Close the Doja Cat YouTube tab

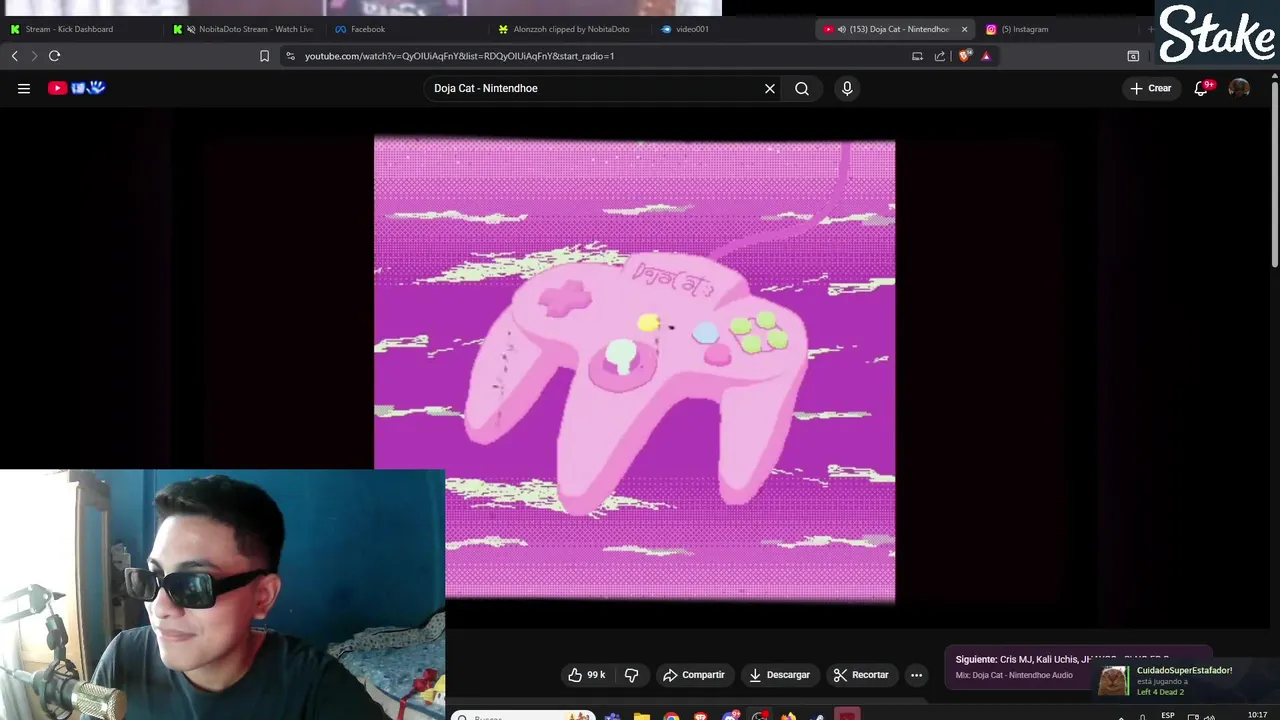(x=964, y=29)
